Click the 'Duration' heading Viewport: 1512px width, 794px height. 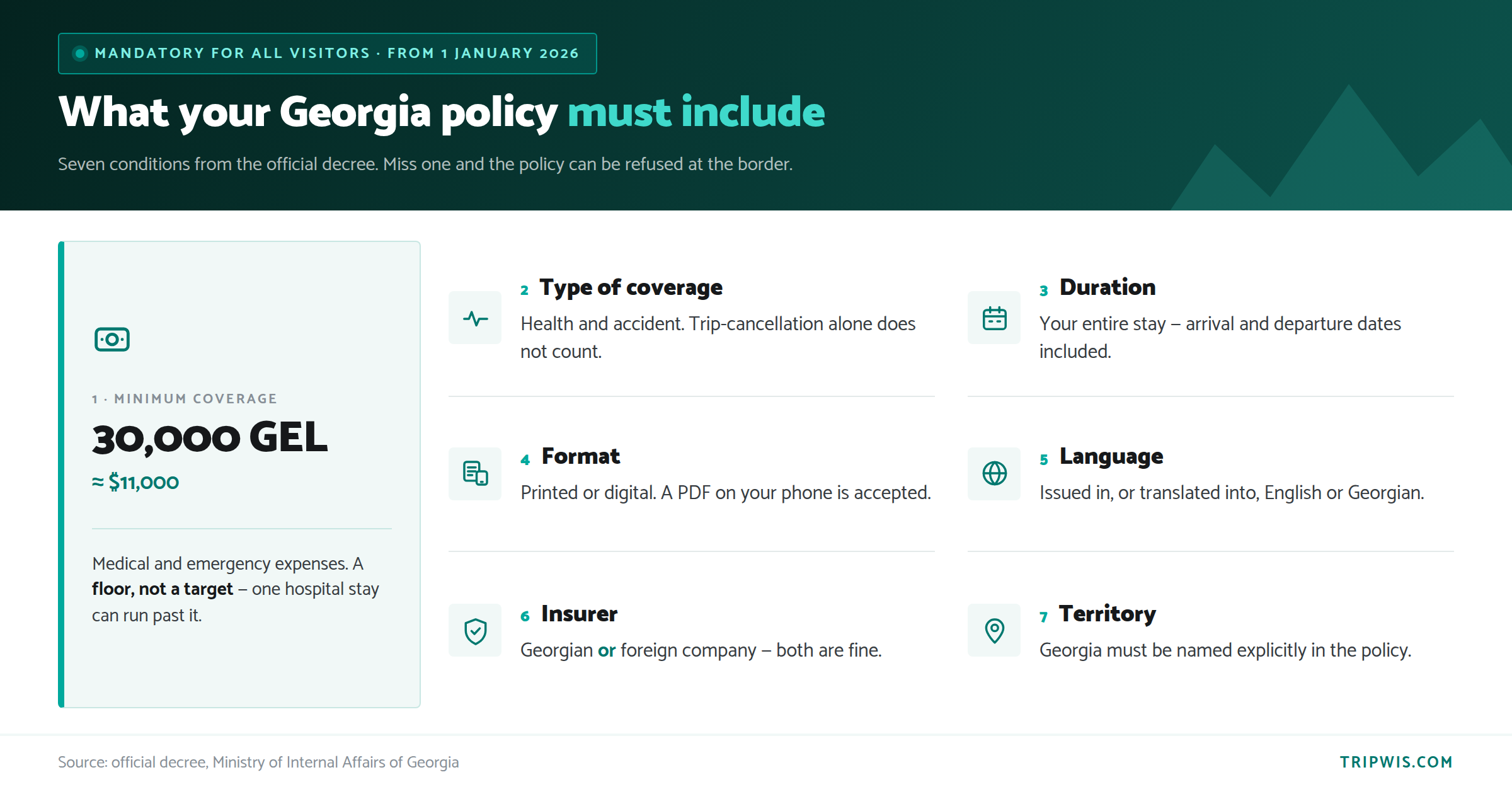click(x=1108, y=287)
